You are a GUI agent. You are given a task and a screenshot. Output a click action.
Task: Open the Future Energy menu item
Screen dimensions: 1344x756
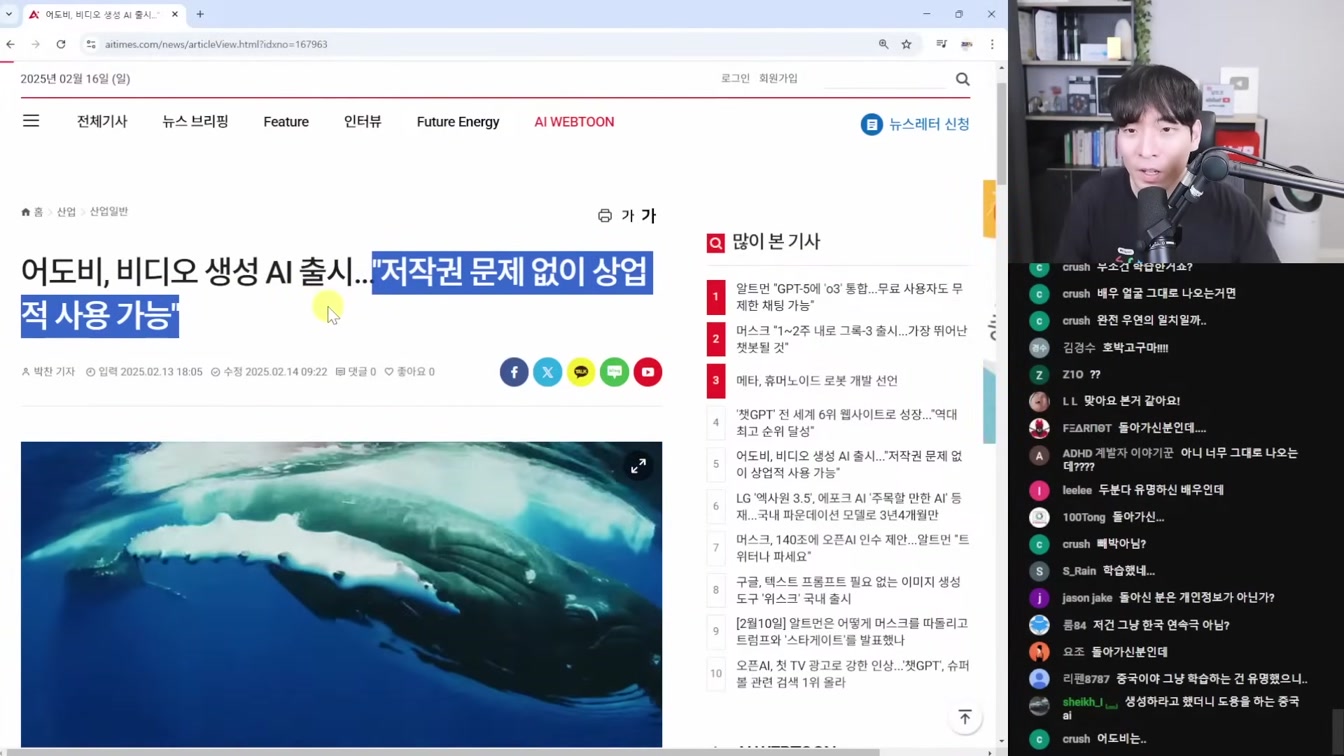[458, 122]
